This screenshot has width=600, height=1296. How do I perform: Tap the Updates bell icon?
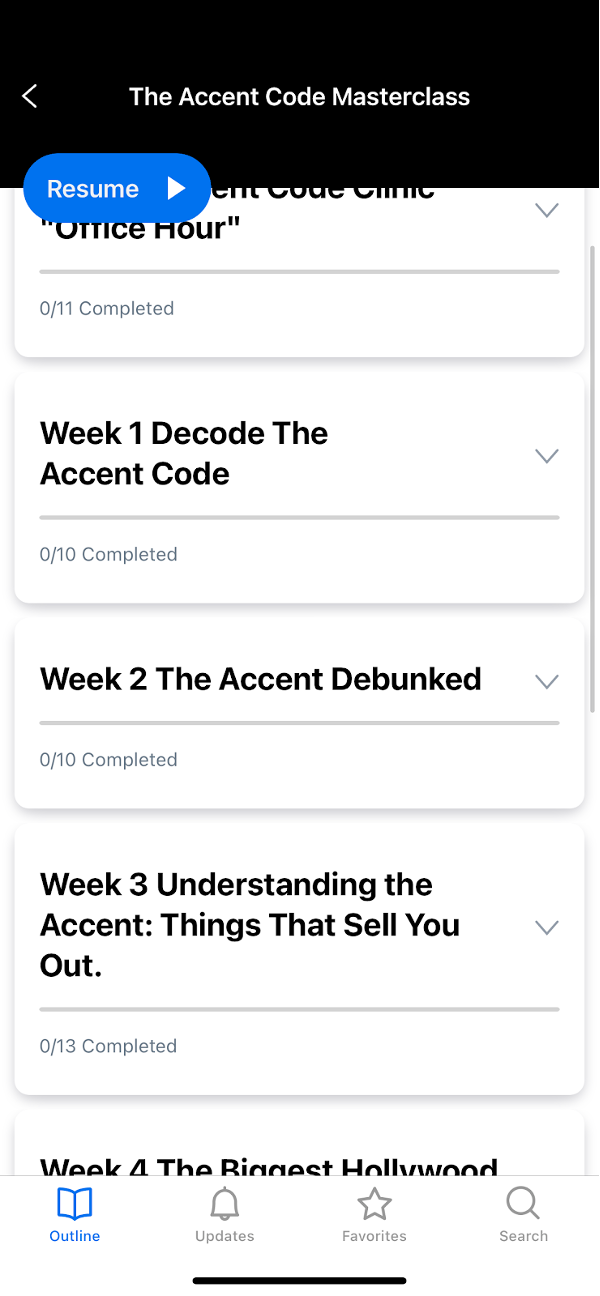(x=225, y=1203)
